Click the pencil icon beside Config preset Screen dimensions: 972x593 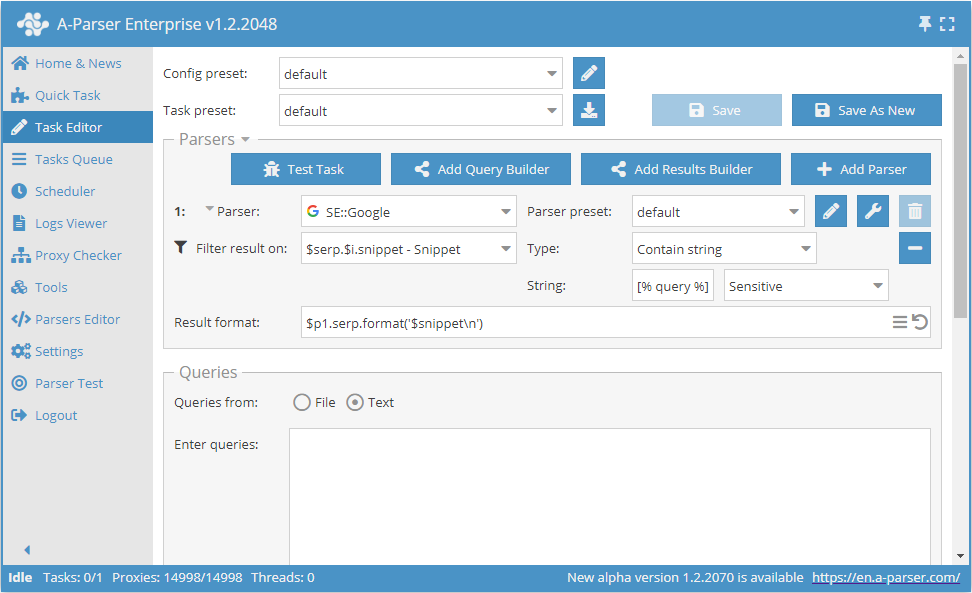tap(589, 74)
